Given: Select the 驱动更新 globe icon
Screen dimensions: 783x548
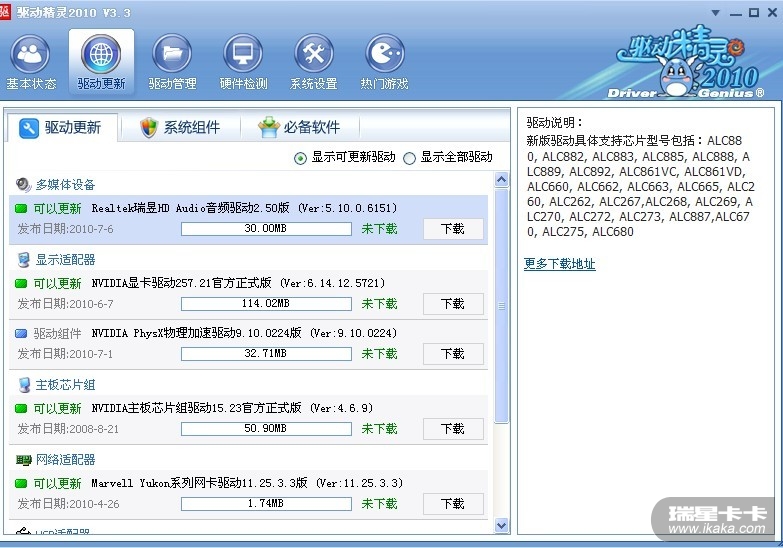Looking at the screenshot, I should 101,53.
